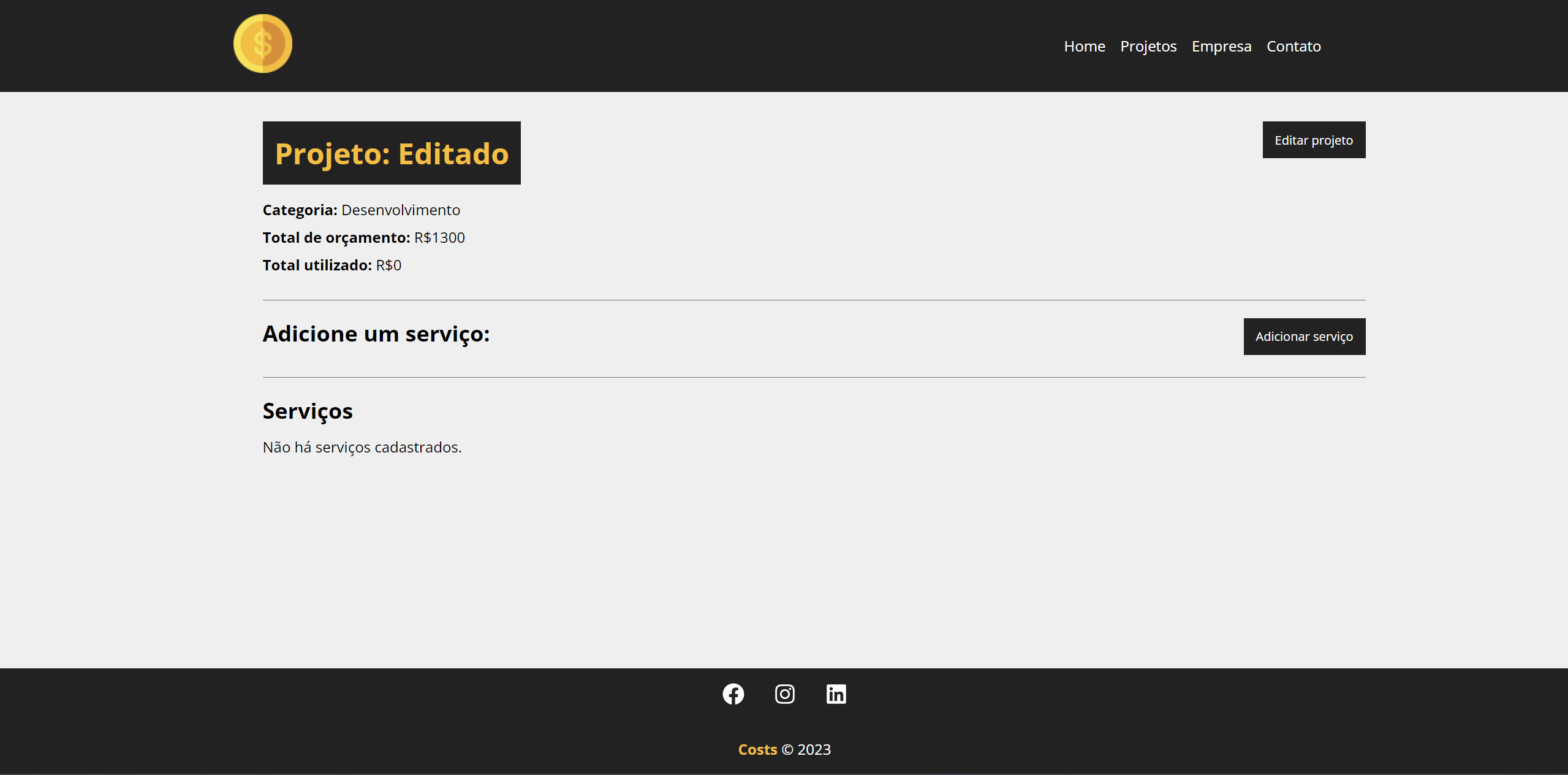Click the Não há serviços cadastrados message
Screen dimensions: 1568x775
[x=362, y=447]
